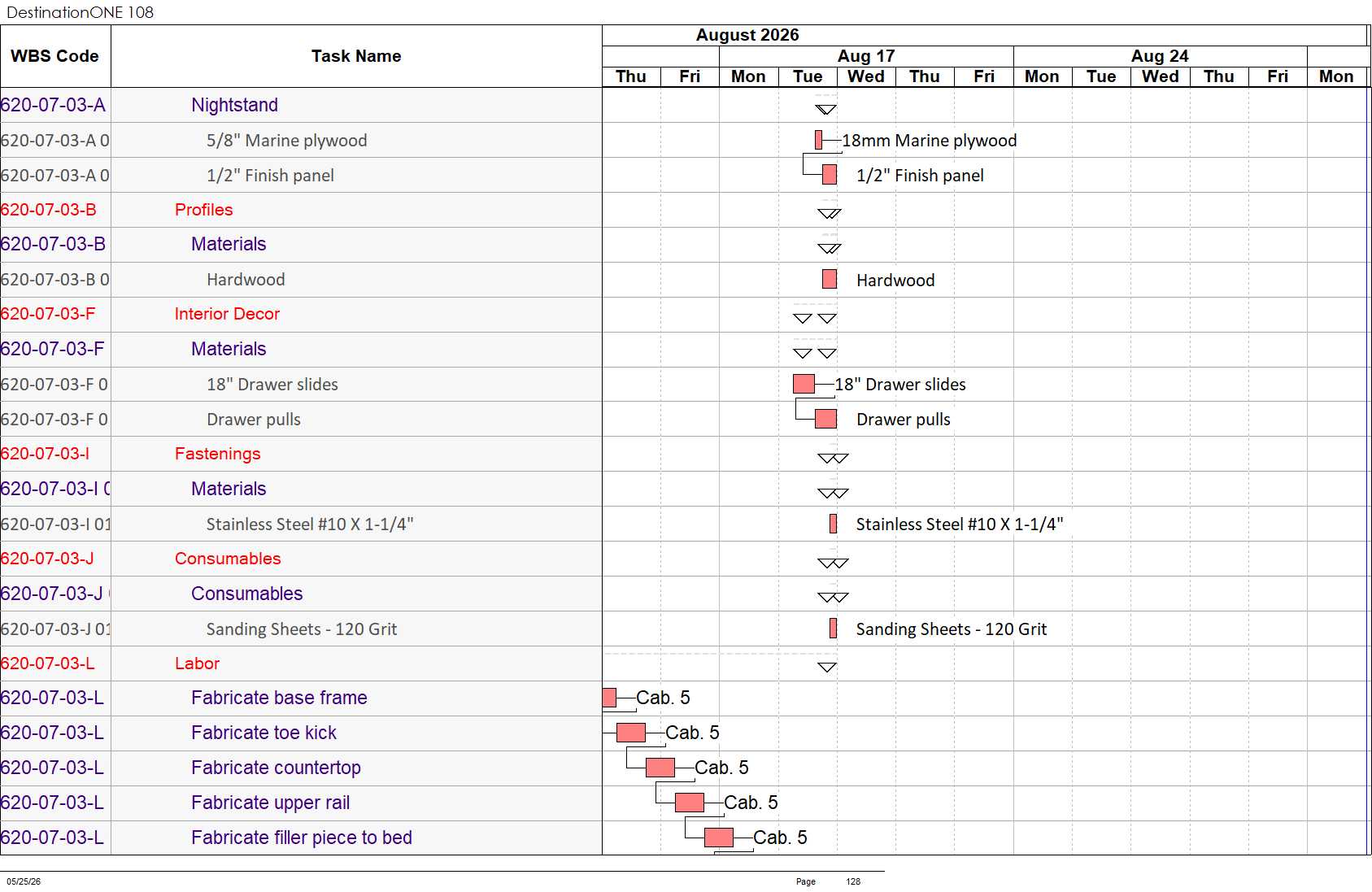
Task: Click the Fabricate base frame Gantt bar
Action: [x=609, y=698]
